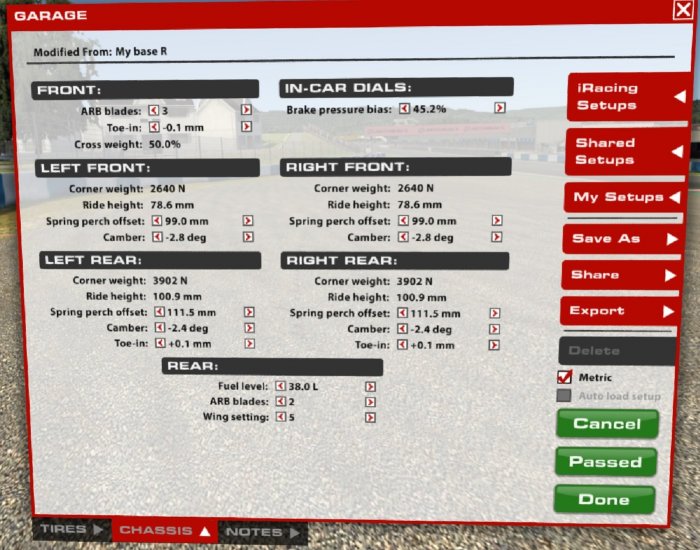Switch to the Tires tab
700x550 pixels.
[x=71, y=530]
